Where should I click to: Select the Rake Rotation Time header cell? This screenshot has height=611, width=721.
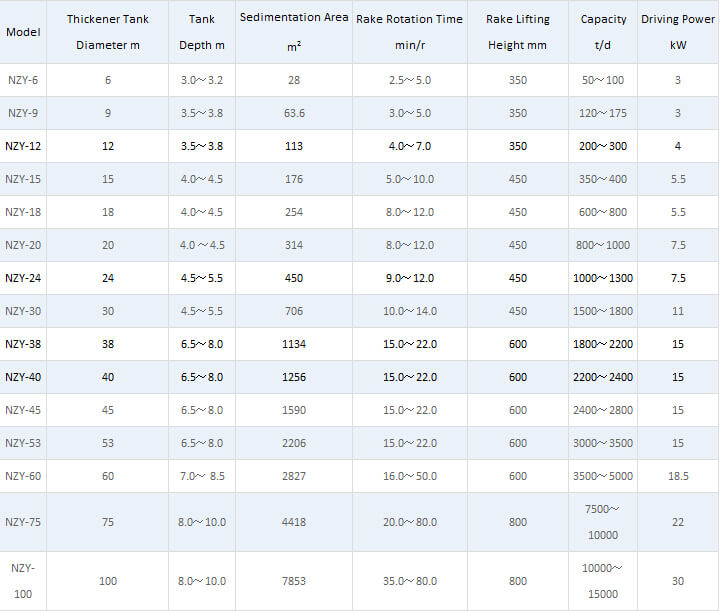coord(409,32)
